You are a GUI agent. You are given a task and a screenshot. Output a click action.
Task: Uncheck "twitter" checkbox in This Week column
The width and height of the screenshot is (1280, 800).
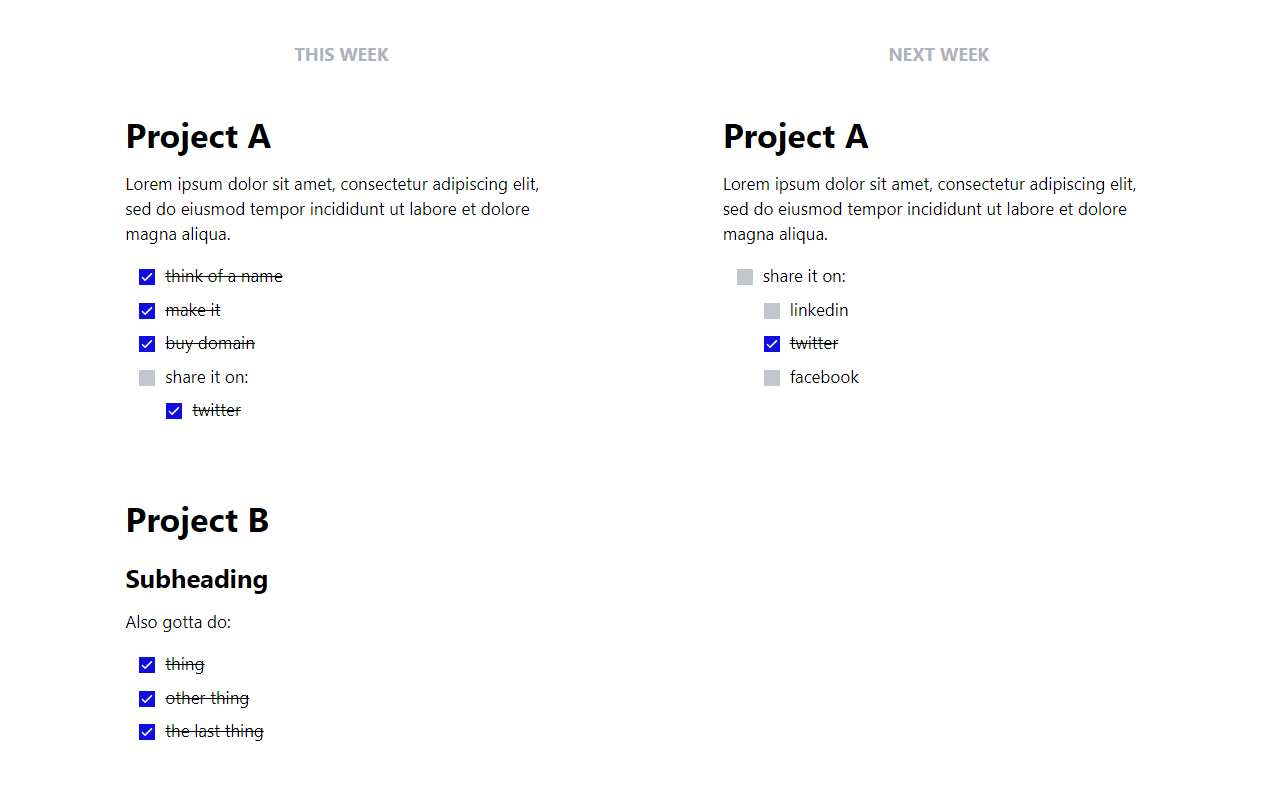click(x=174, y=411)
